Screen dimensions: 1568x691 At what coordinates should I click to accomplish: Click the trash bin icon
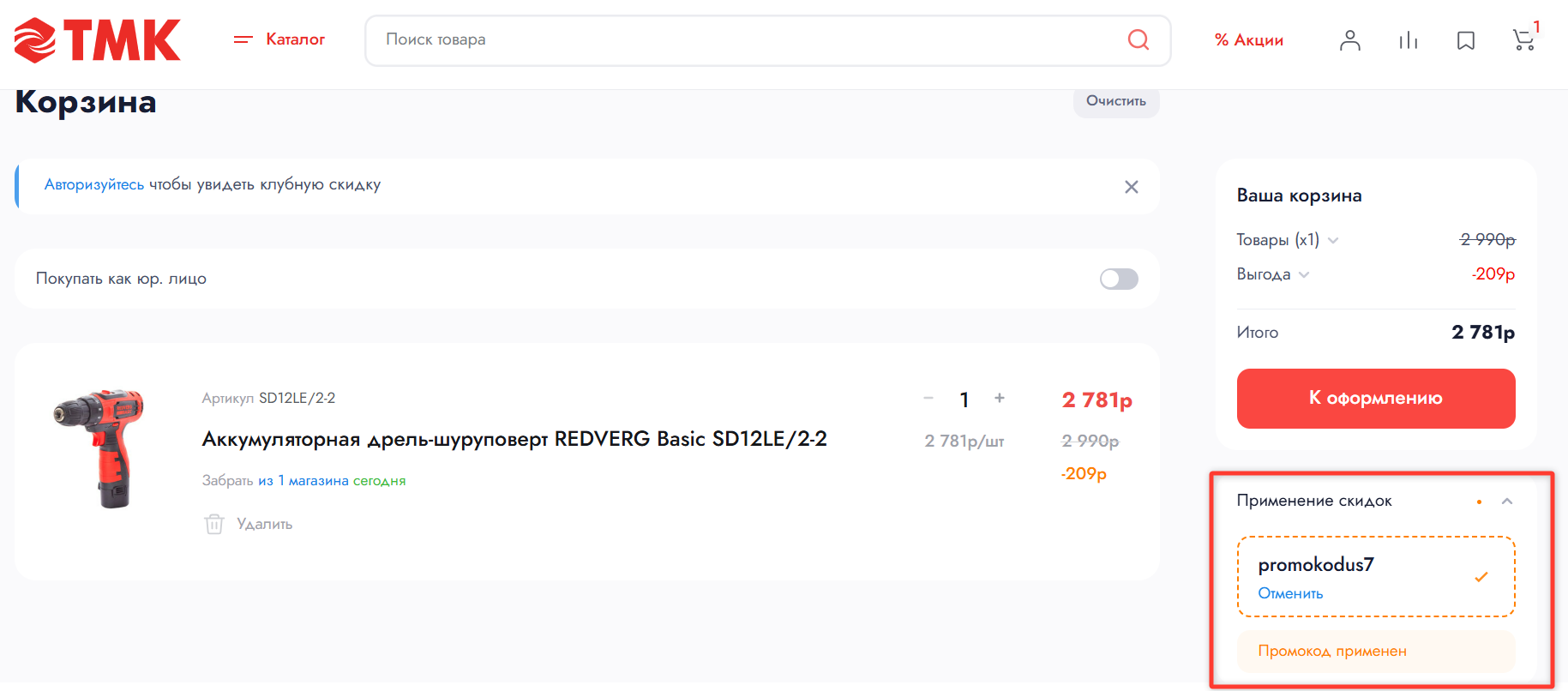(x=214, y=524)
